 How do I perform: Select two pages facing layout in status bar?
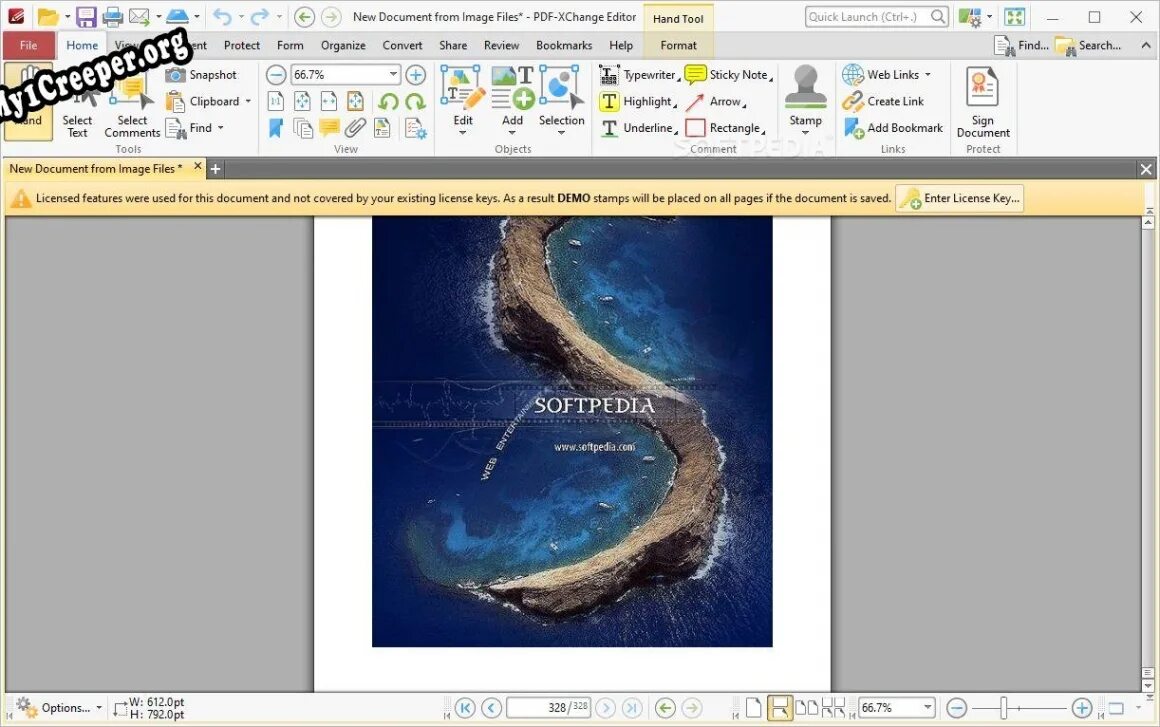point(806,708)
